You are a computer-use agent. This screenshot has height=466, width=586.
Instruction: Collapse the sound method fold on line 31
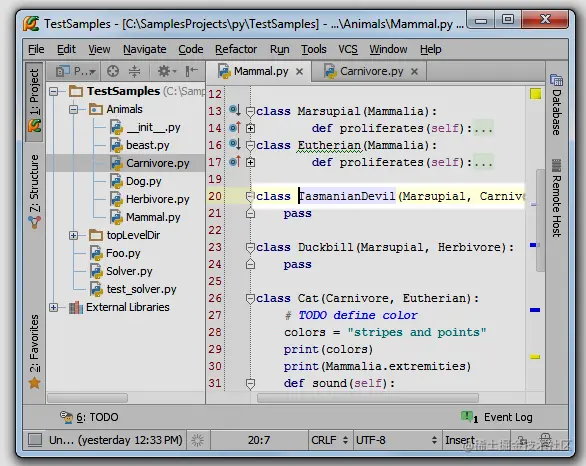250,383
